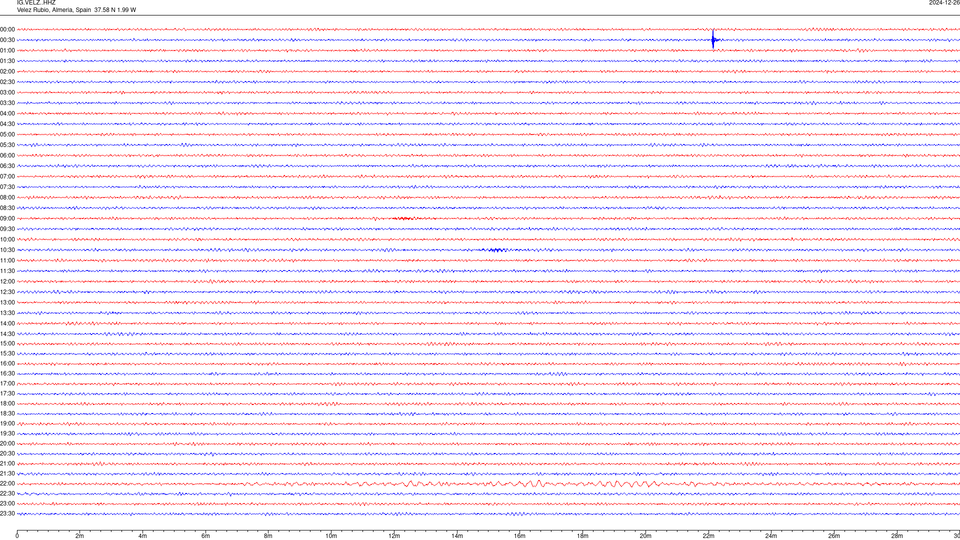Select the 10:00 time label
The height and width of the screenshot is (540, 960).
(7, 239)
